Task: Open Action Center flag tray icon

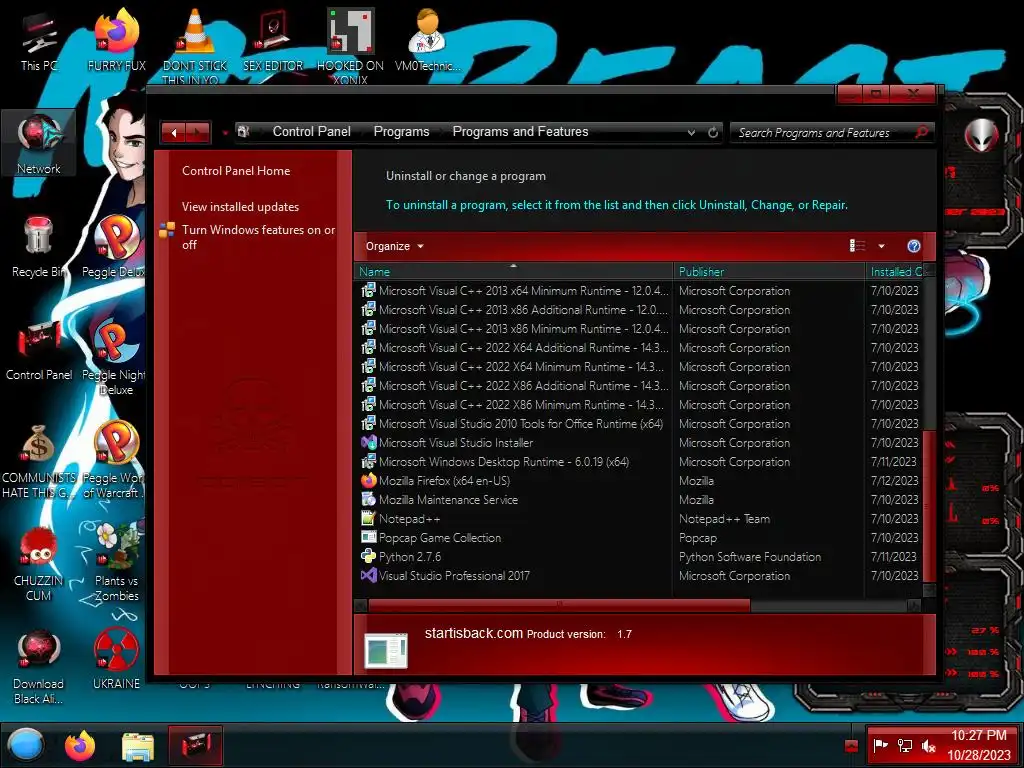Action: 880,745
